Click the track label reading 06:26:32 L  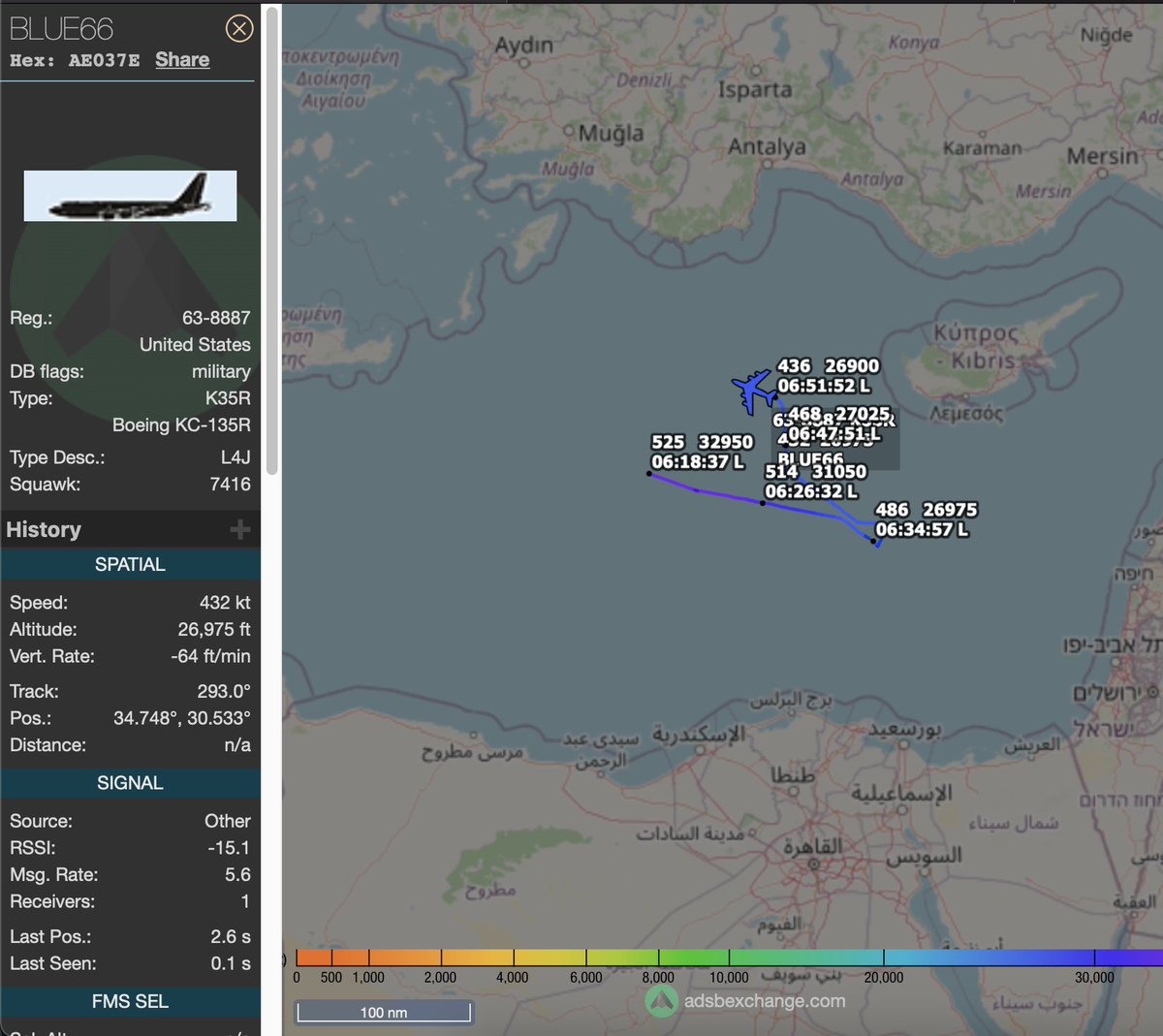tap(811, 491)
